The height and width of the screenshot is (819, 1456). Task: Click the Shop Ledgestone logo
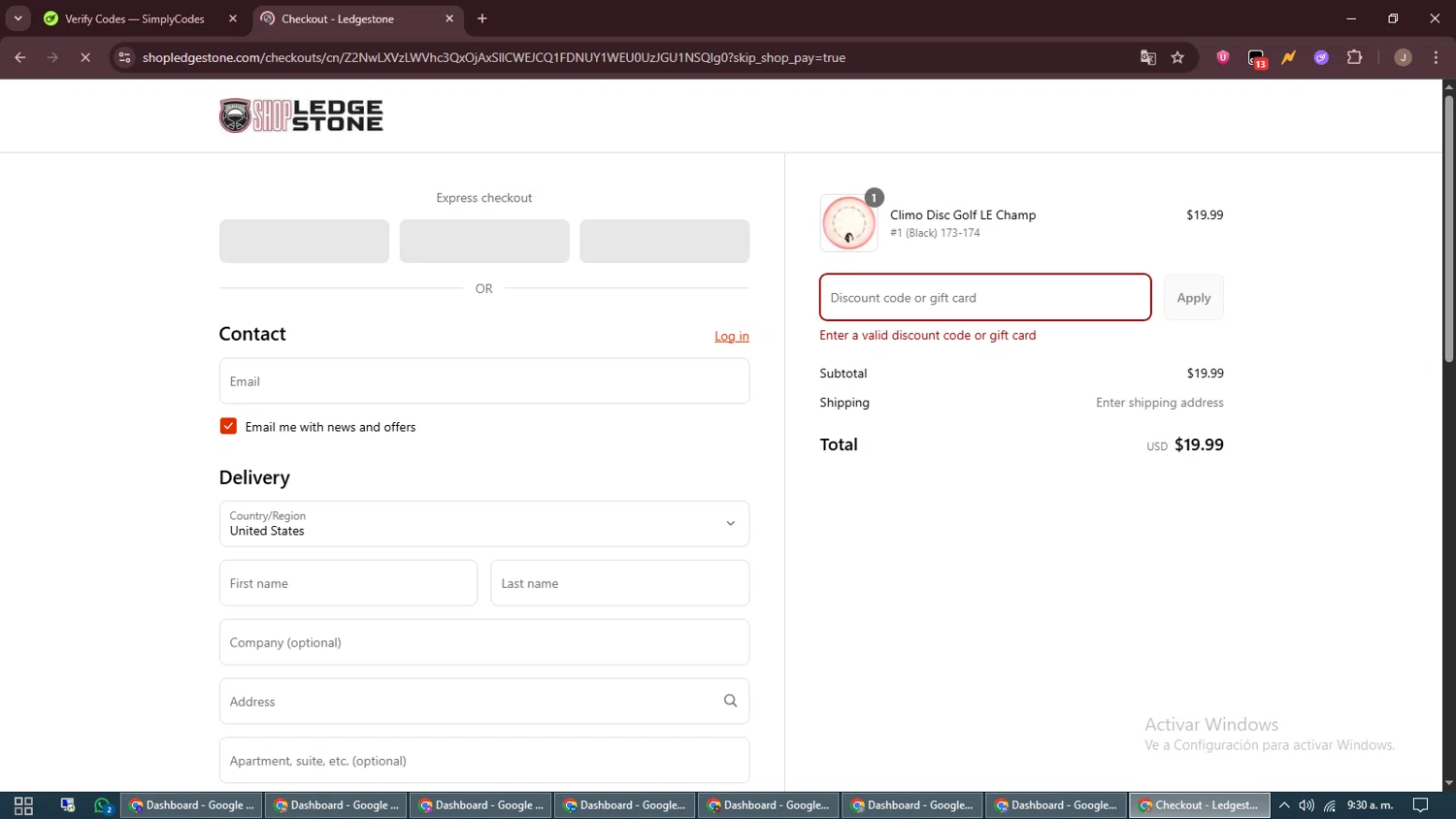pyautogui.click(x=301, y=115)
